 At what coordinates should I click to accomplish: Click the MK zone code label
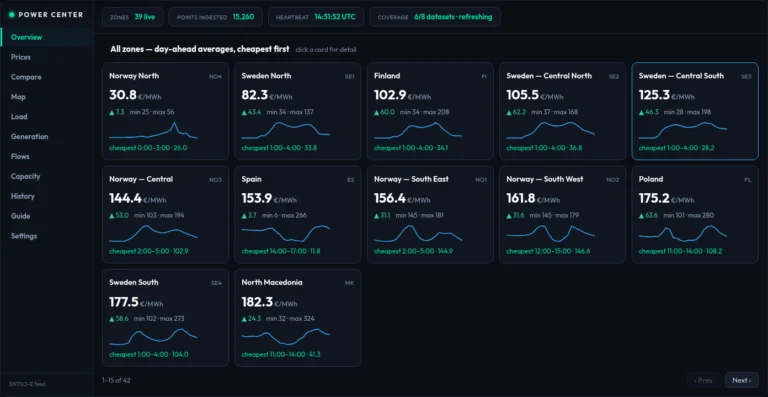point(350,283)
